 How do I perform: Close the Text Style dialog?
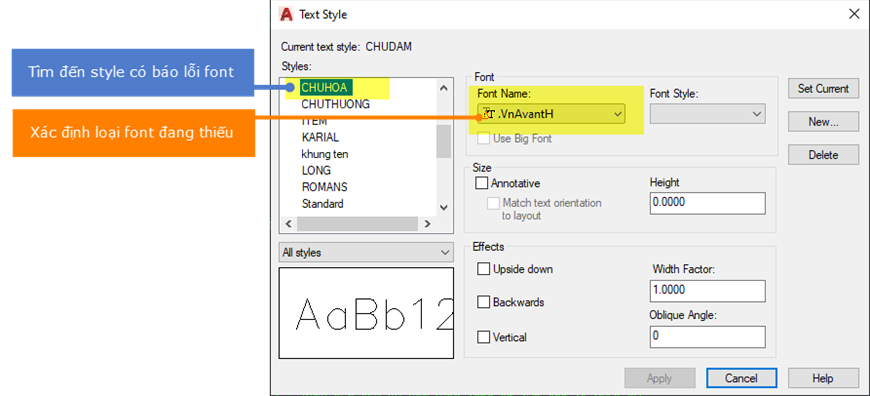[x=854, y=14]
